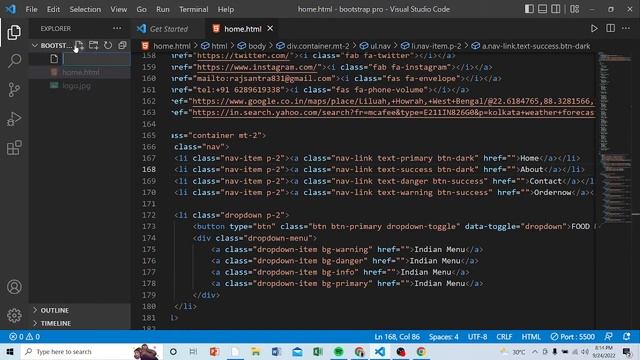
Task: Select logo.jpg in the file tree
Action: pos(76,86)
